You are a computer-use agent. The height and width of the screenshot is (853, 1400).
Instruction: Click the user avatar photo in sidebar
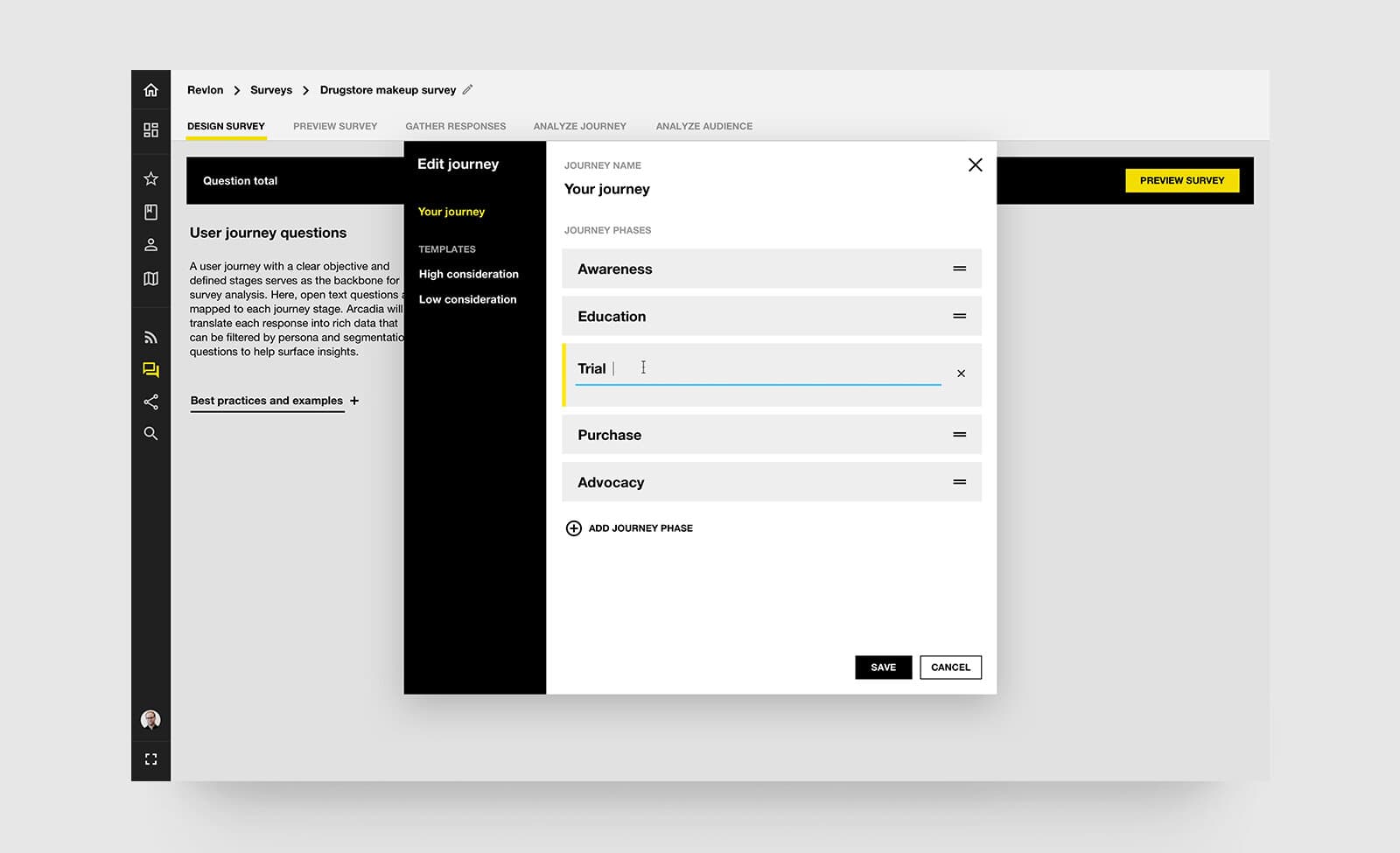150,719
